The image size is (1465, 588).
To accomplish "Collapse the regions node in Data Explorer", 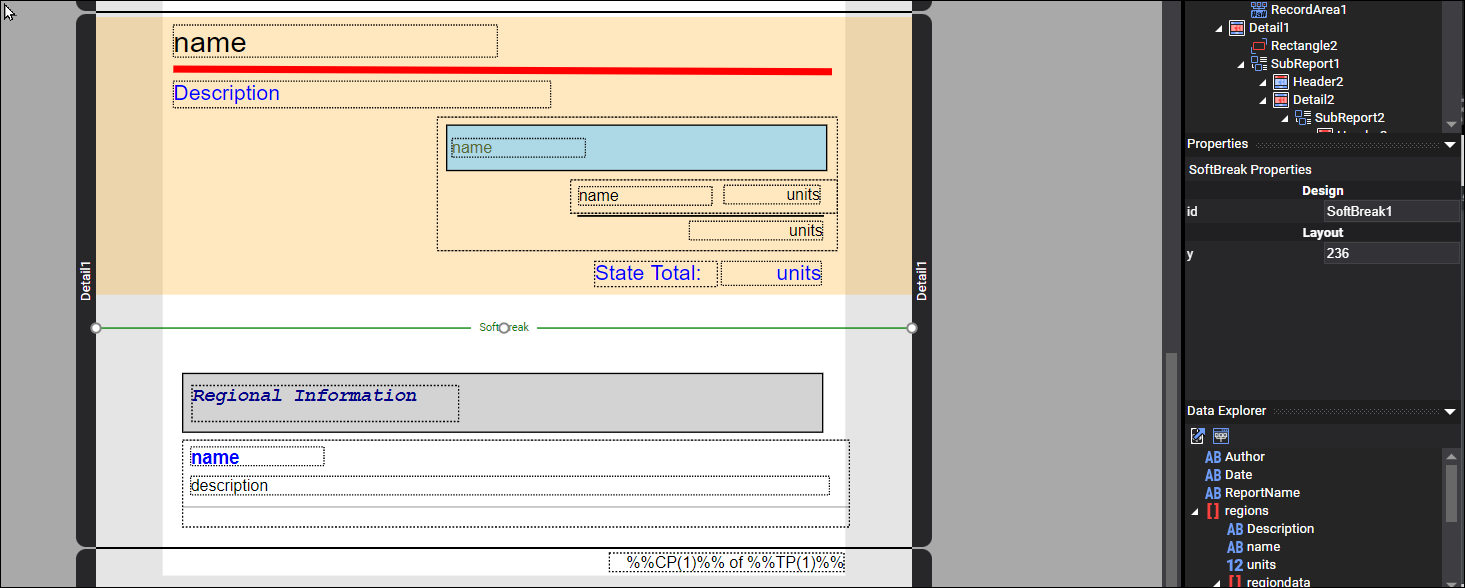I will 1195,511.
